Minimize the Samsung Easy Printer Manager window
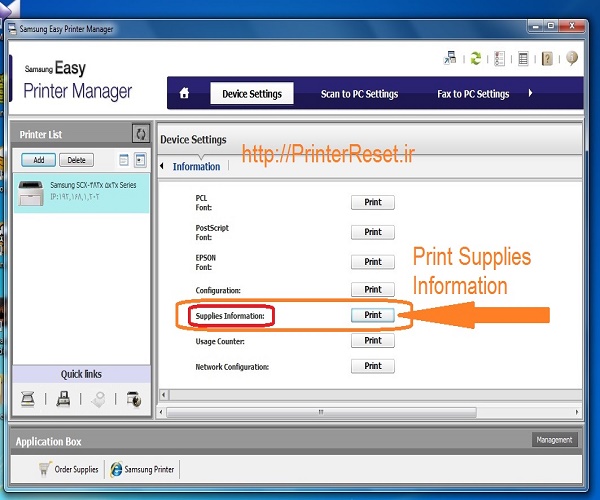Screen dimensions: 600x500 [x=535, y=26]
